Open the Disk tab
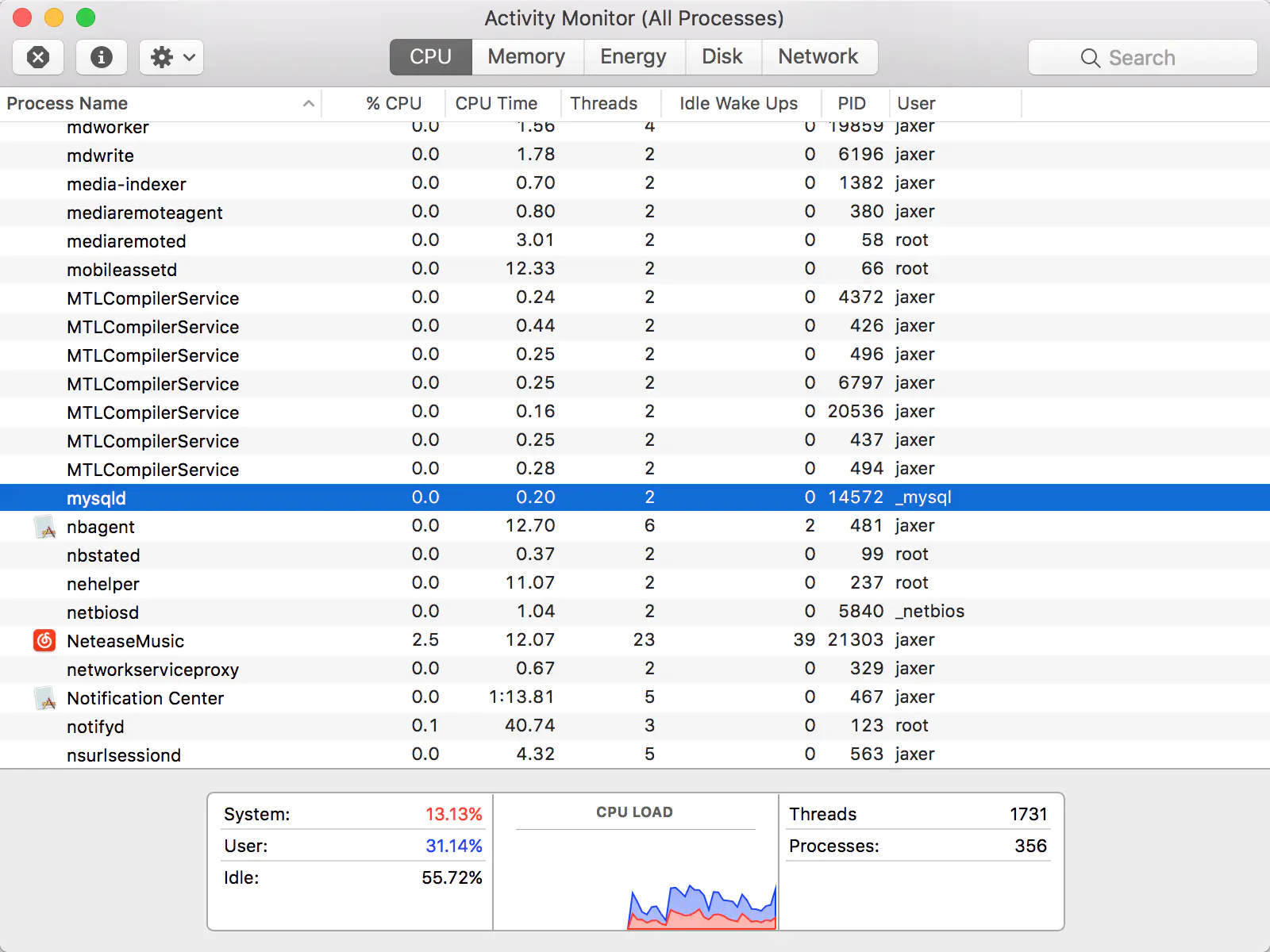 (x=722, y=57)
